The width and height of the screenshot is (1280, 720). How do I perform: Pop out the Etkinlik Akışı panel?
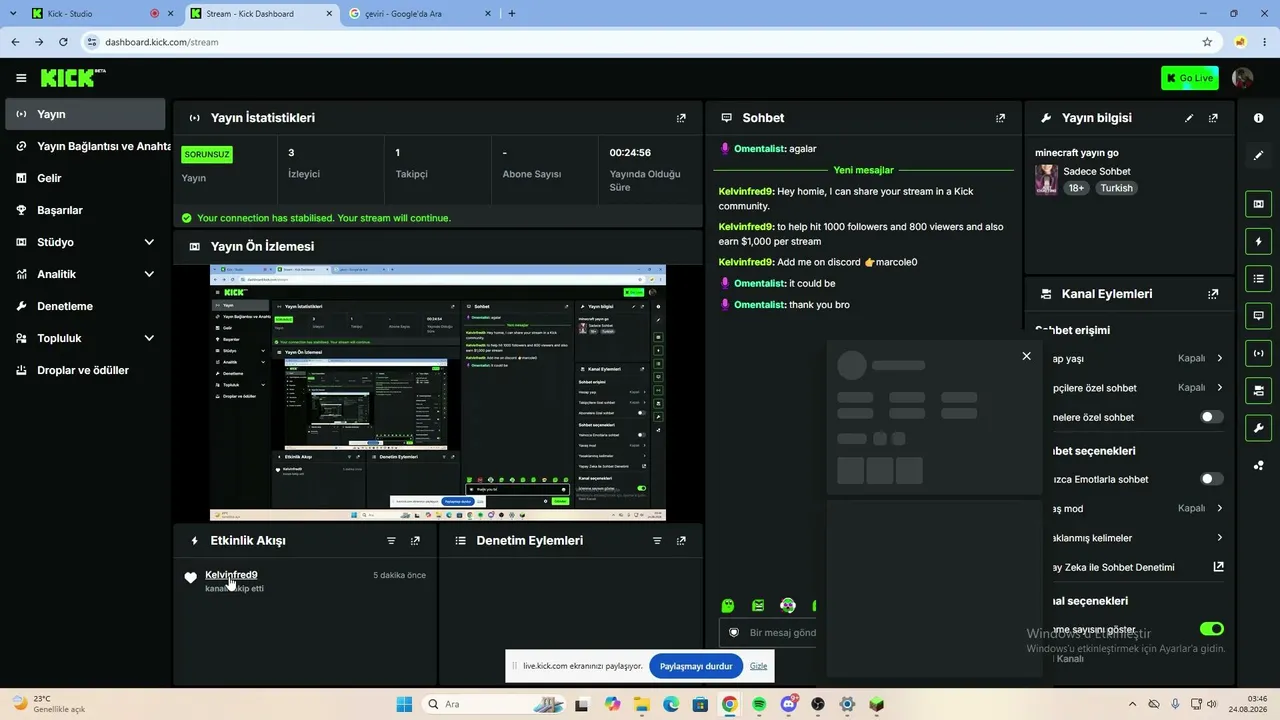pyautogui.click(x=415, y=541)
